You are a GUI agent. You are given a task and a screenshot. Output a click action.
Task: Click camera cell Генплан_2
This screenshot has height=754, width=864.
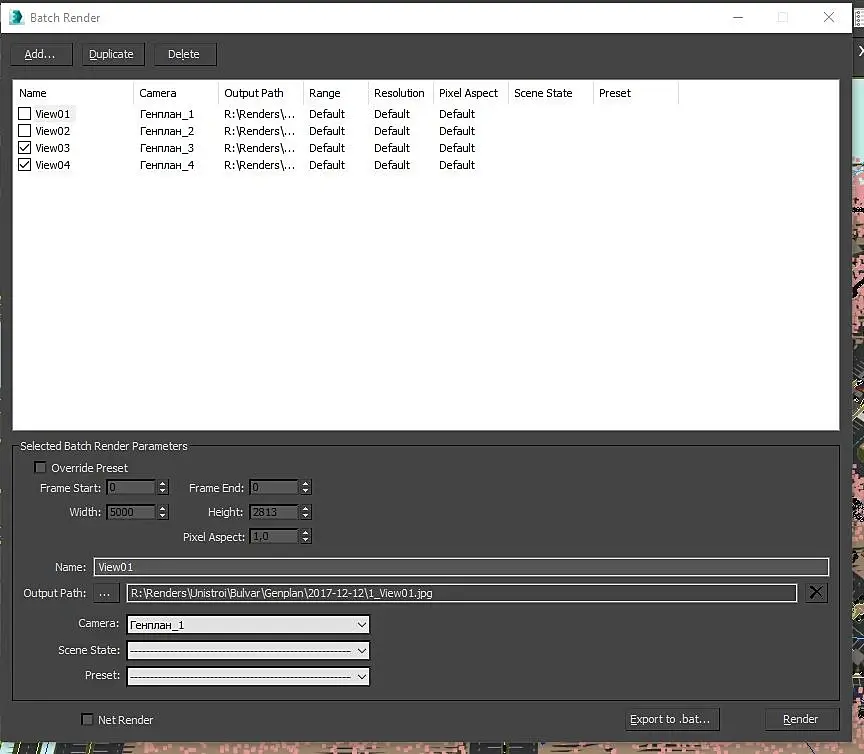[x=166, y=131]
